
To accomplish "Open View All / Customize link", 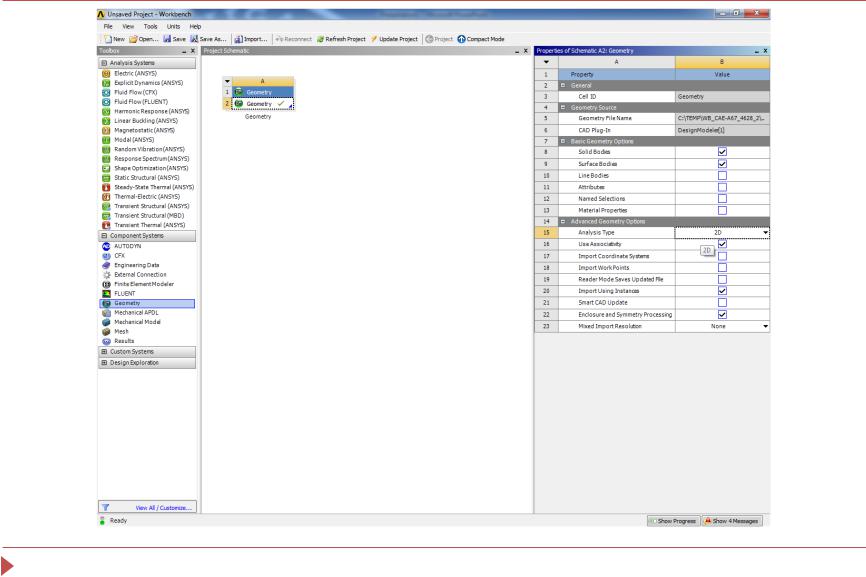I will pos(163,508).
